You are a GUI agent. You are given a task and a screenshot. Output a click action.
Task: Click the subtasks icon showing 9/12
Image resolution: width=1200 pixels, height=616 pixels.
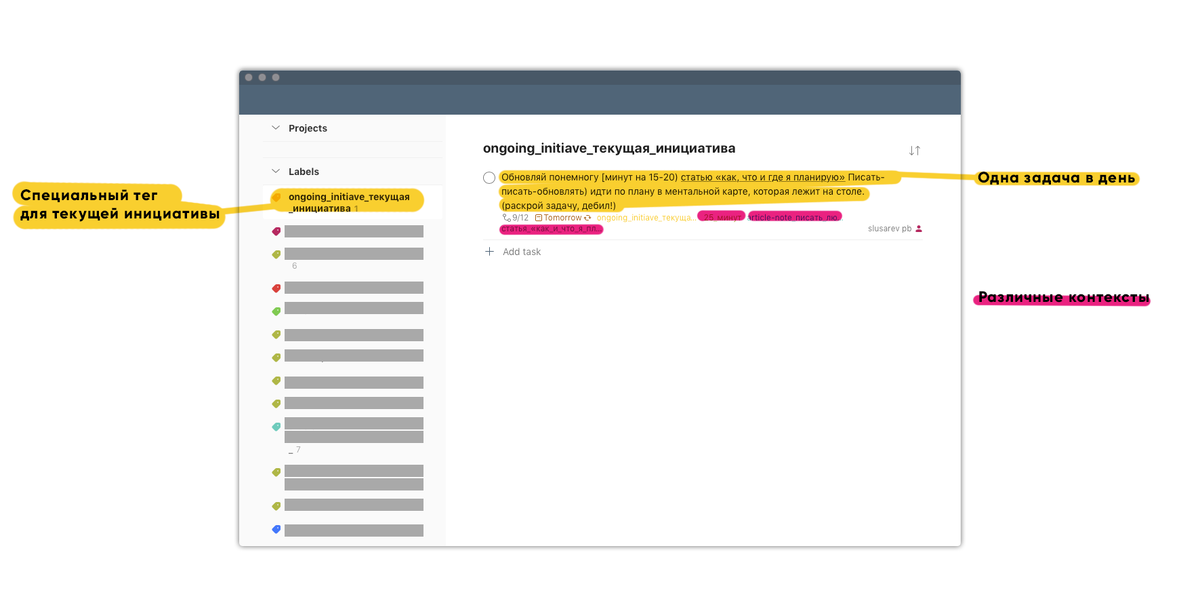pyautogui.click(x=507, y=217)
